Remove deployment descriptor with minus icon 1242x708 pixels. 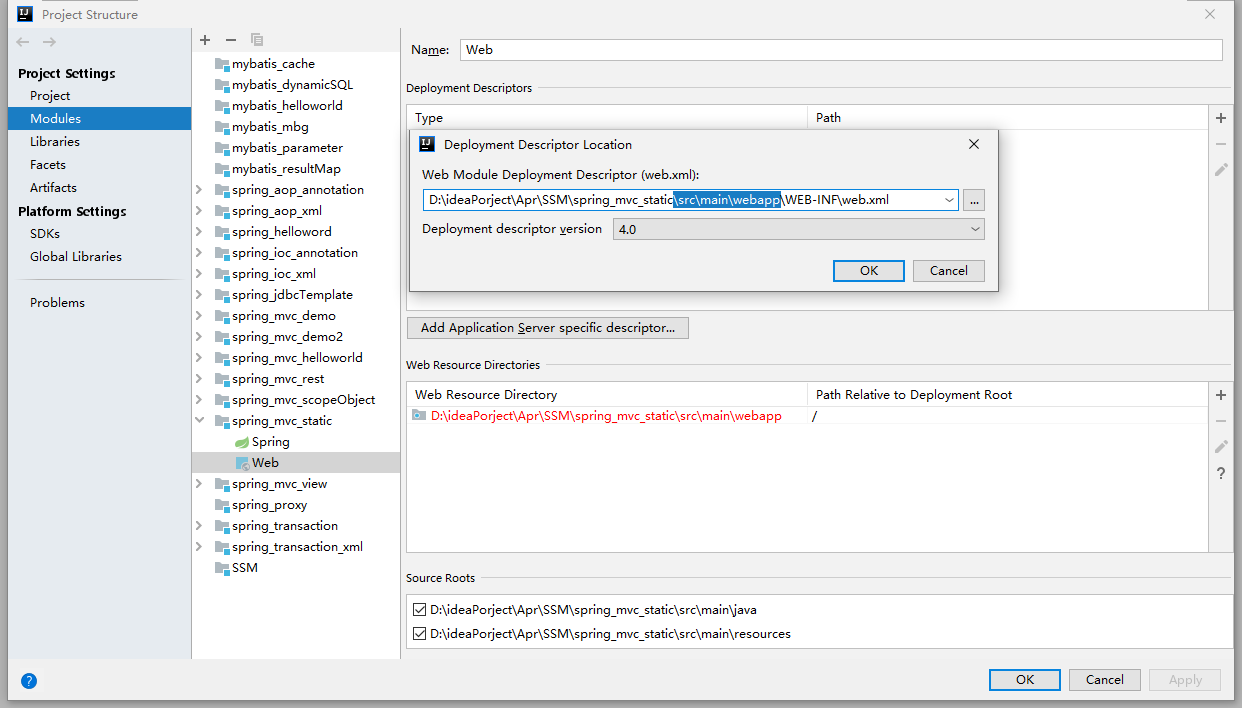1221,144
